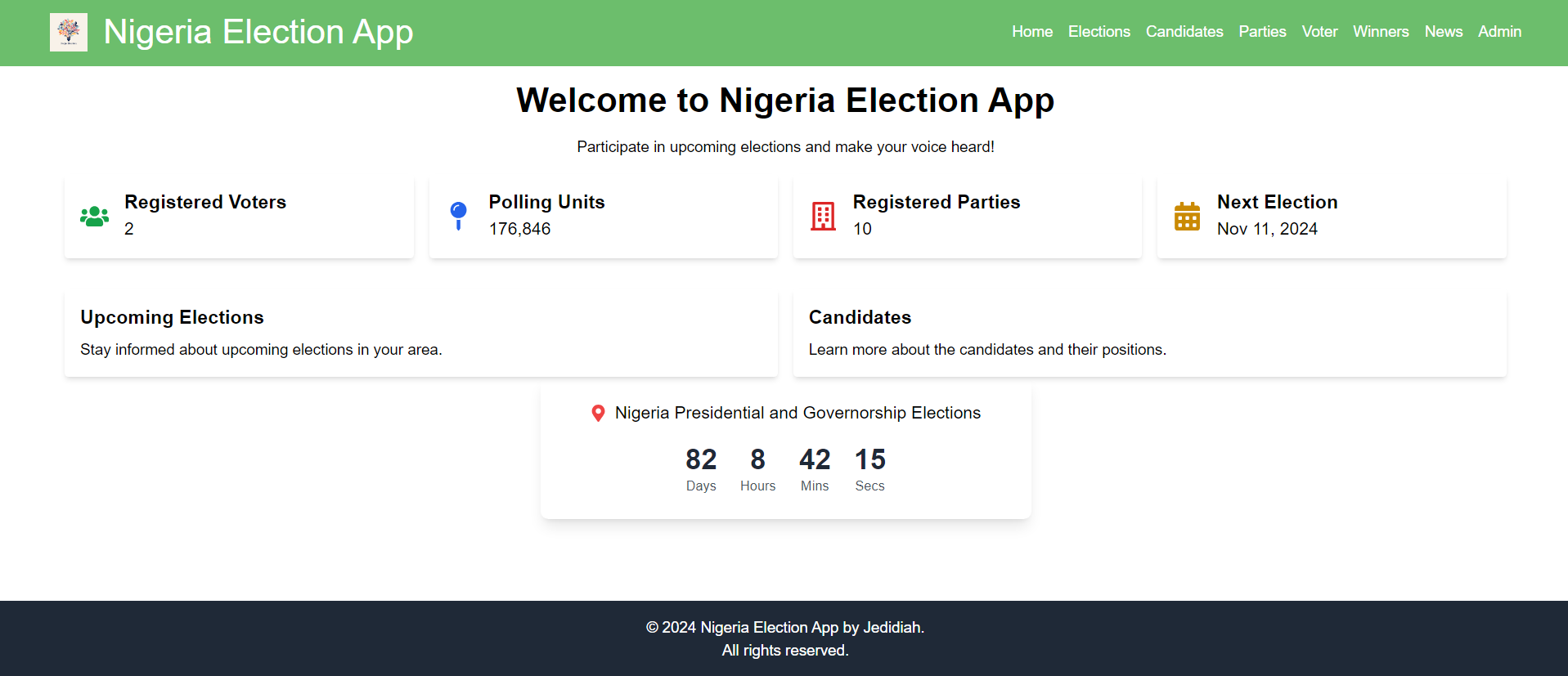Click the 82 Days countdown number
The image size is (1568, 676).
click(701, 459)
